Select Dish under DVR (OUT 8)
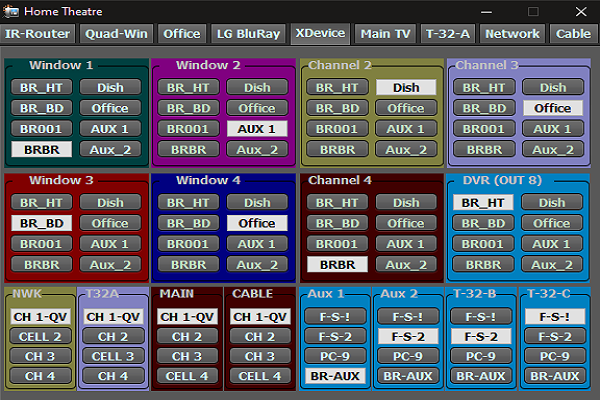The height and width of the screenshot is (400, 600). point(552,202)
